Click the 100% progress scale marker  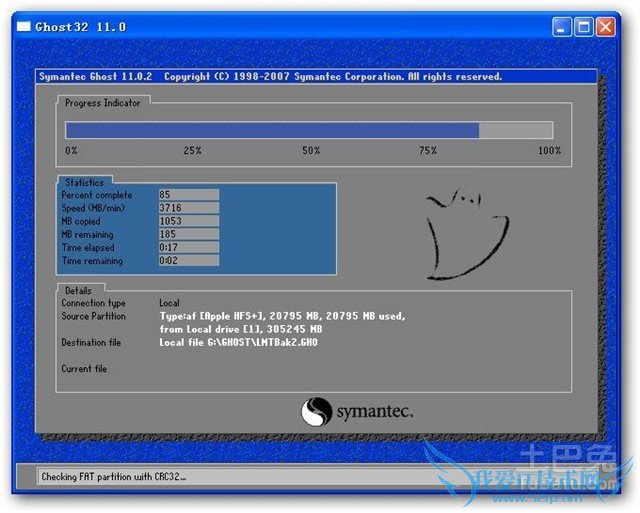(x=549, y=150)
